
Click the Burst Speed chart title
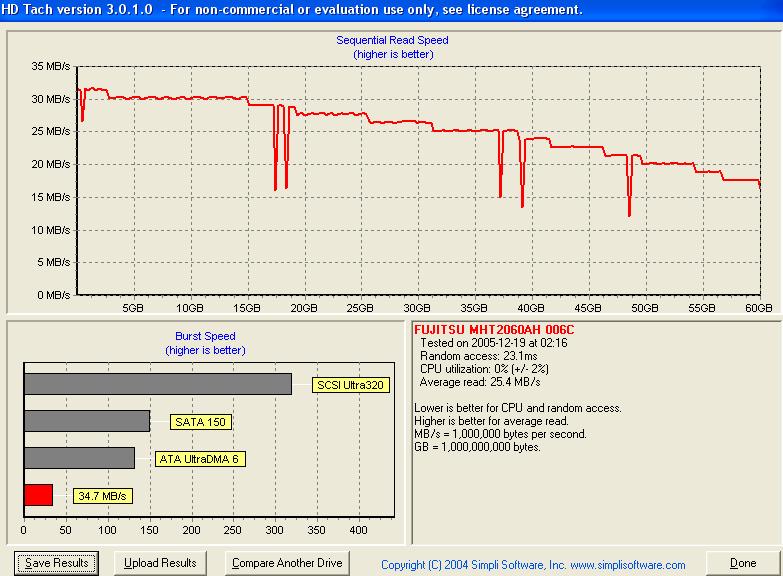205,336
